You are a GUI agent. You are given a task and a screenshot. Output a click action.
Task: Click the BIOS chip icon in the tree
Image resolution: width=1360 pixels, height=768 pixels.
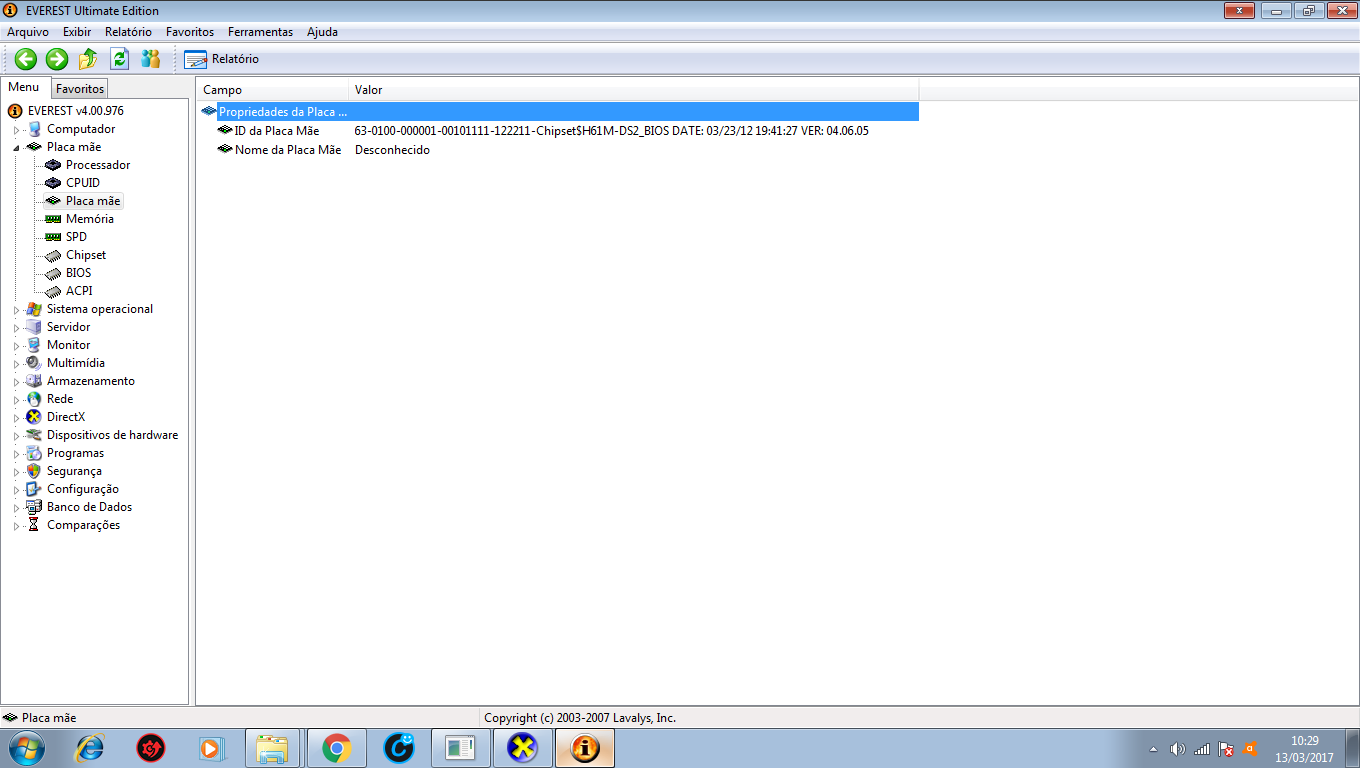pyautogui.click(x=54, y=273)
